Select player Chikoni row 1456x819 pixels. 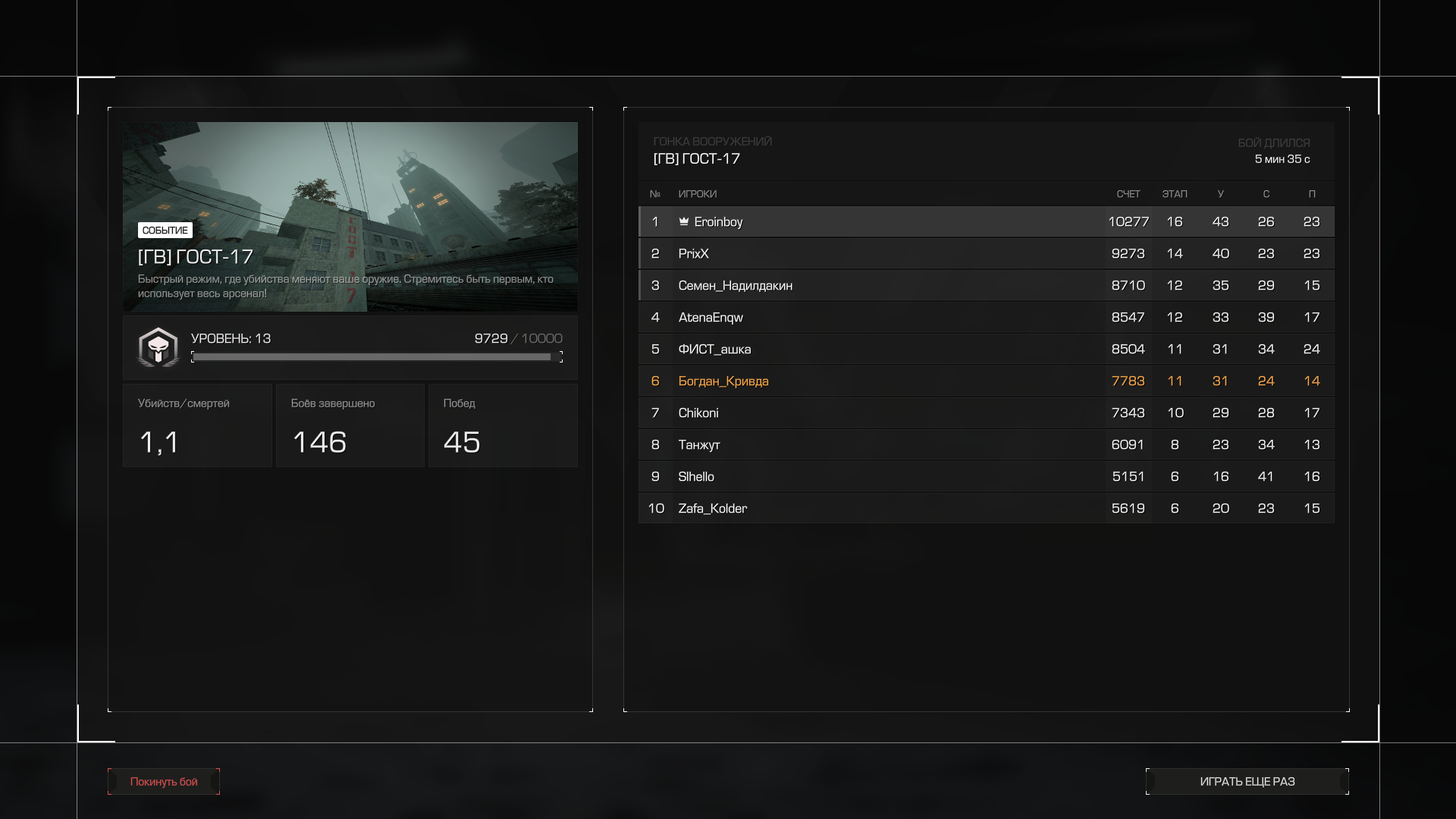point(987,413)
